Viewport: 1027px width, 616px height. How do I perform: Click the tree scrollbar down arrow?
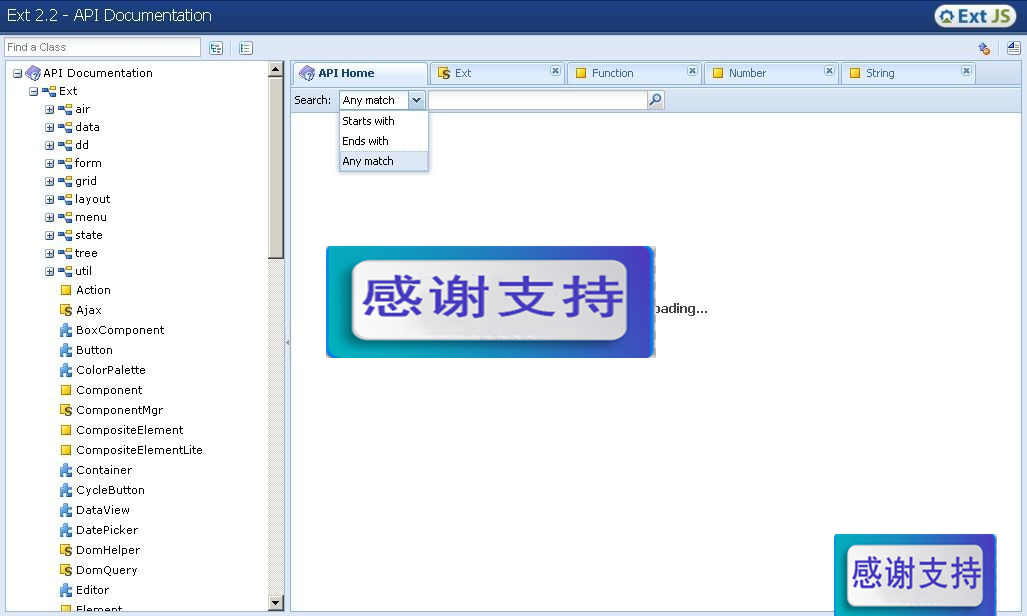(x=276, y=603)
